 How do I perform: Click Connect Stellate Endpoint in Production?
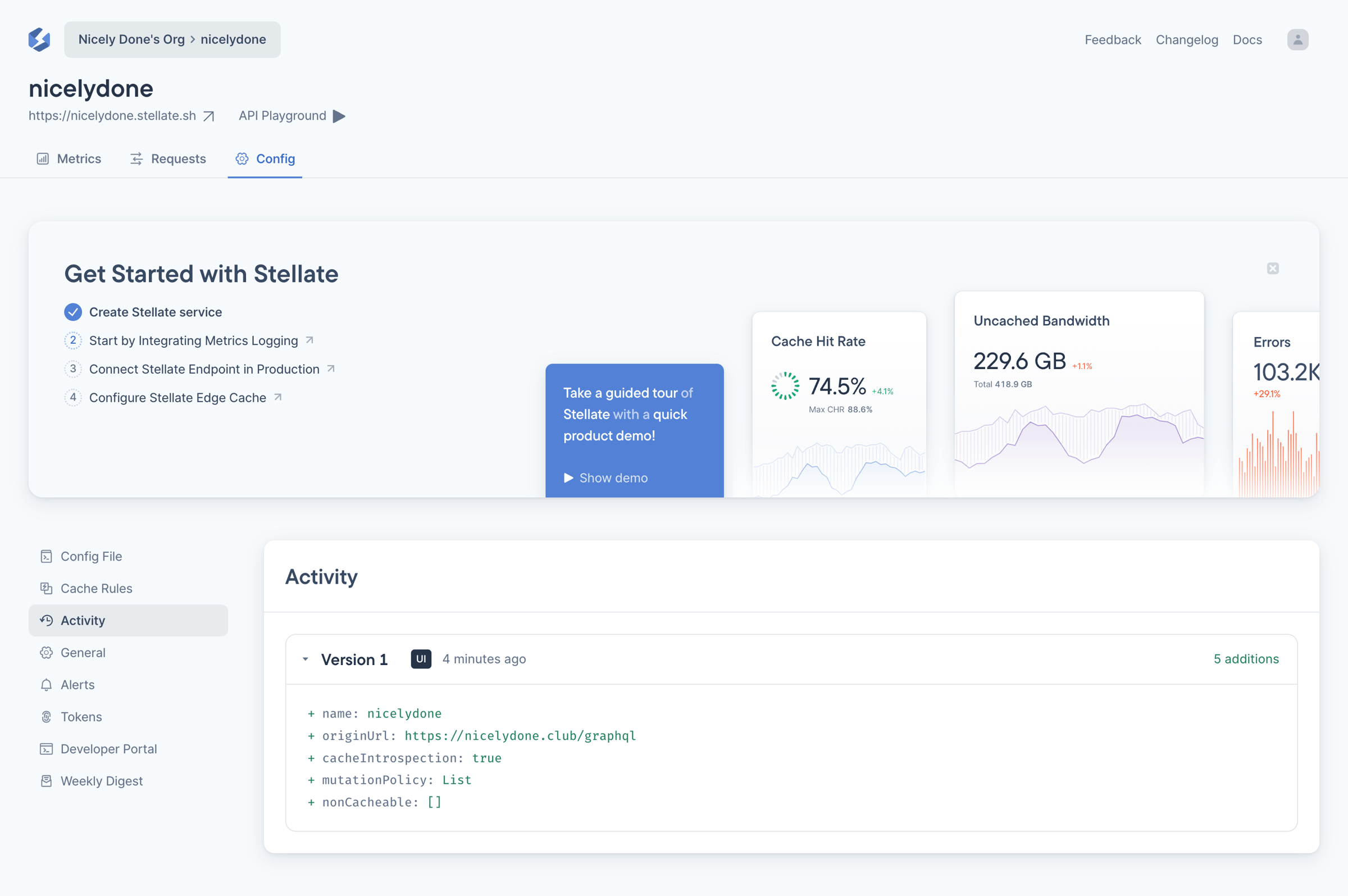point(204,369)
